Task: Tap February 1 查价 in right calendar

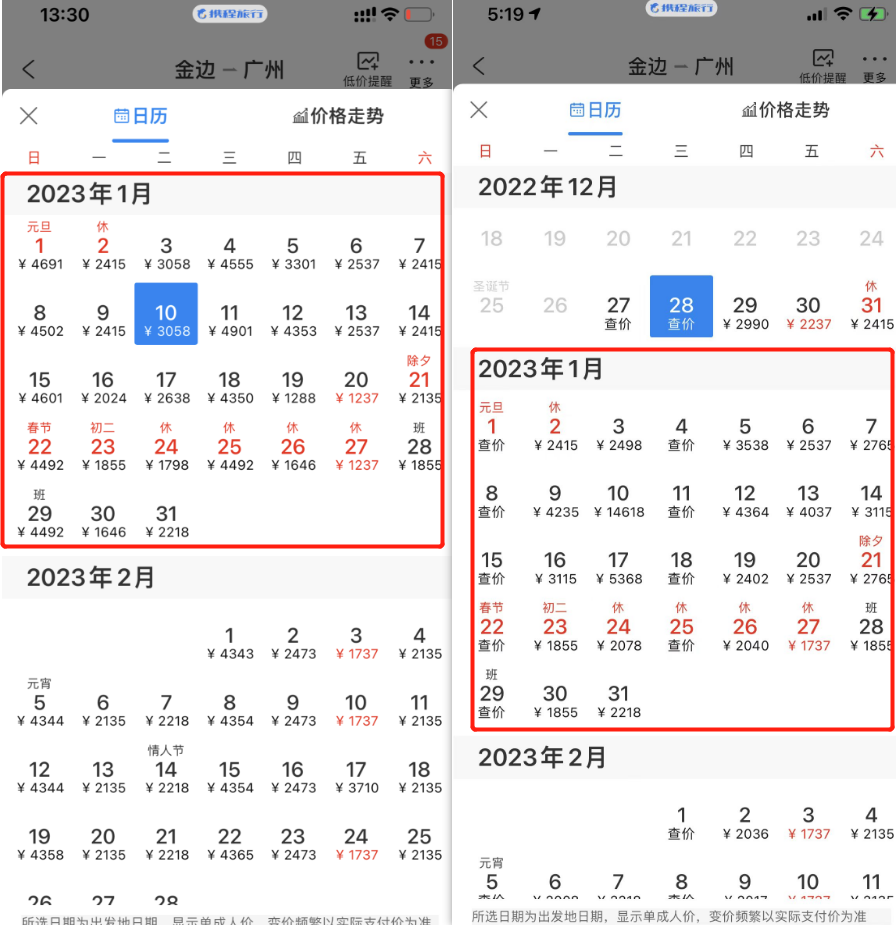Action: click(681, 824)
